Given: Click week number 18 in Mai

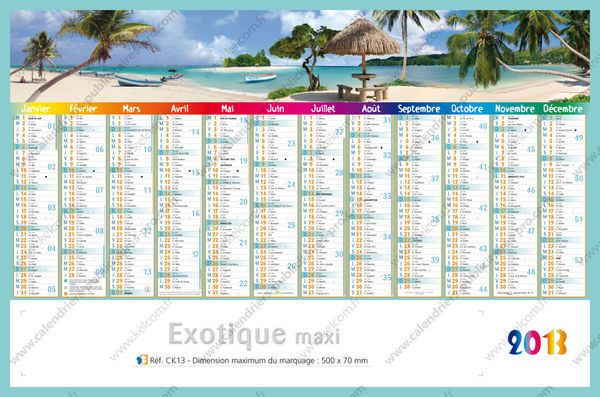Looking at the screenshot, I should (243, 120).
